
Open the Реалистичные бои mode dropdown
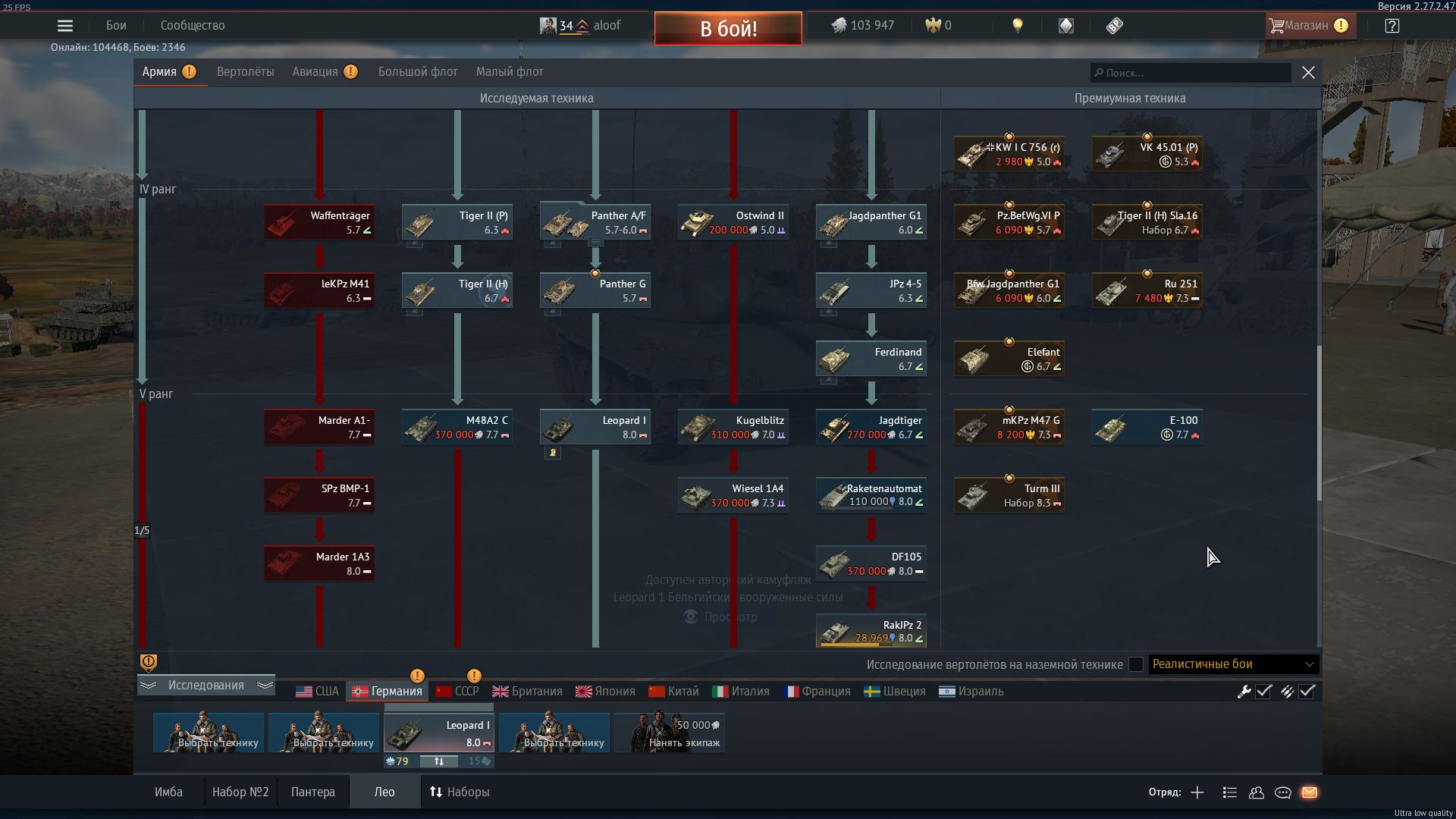[1234, 664]
